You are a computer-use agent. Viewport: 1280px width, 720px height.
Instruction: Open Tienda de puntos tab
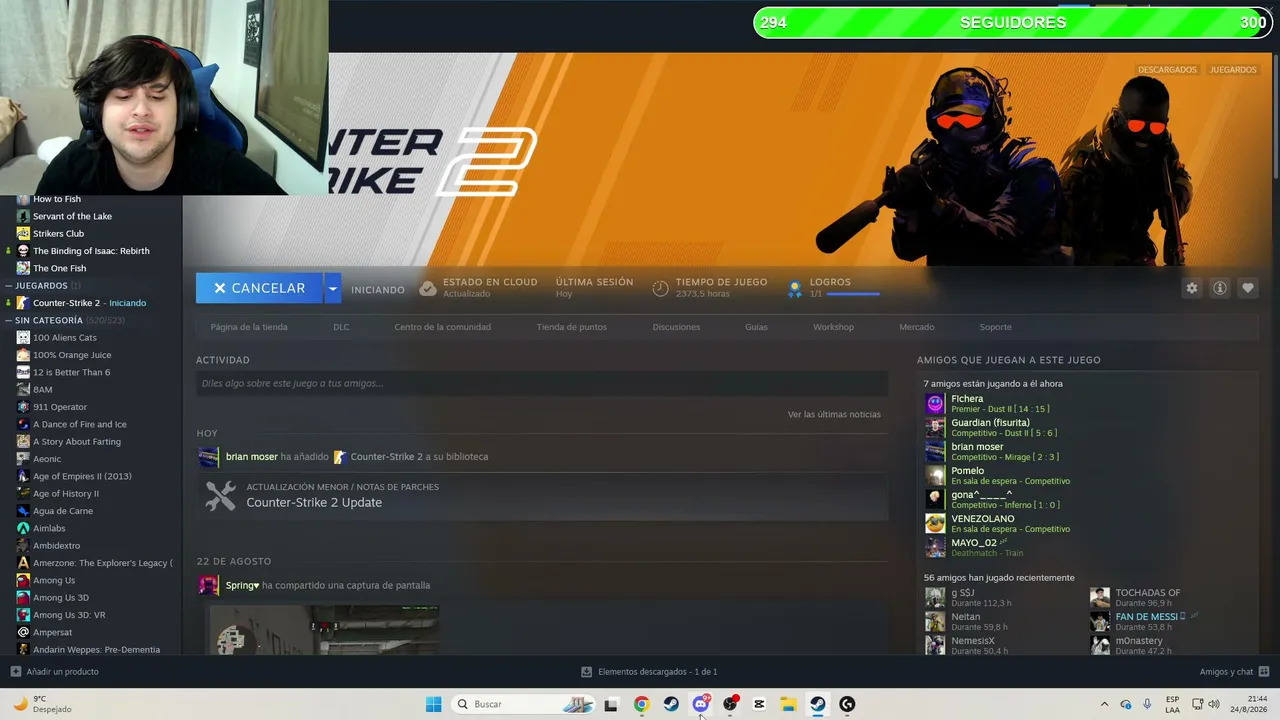(x=572, y=327)
